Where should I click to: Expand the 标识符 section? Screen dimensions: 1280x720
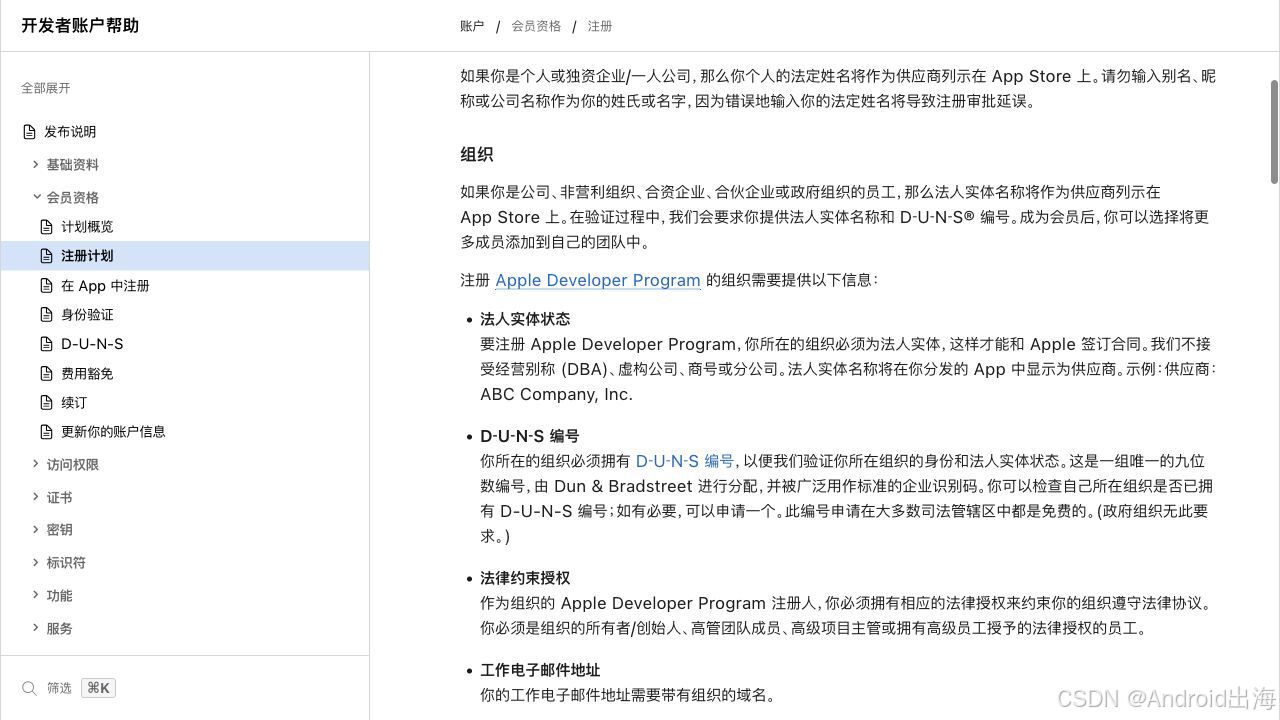click(x=36, y=562)
